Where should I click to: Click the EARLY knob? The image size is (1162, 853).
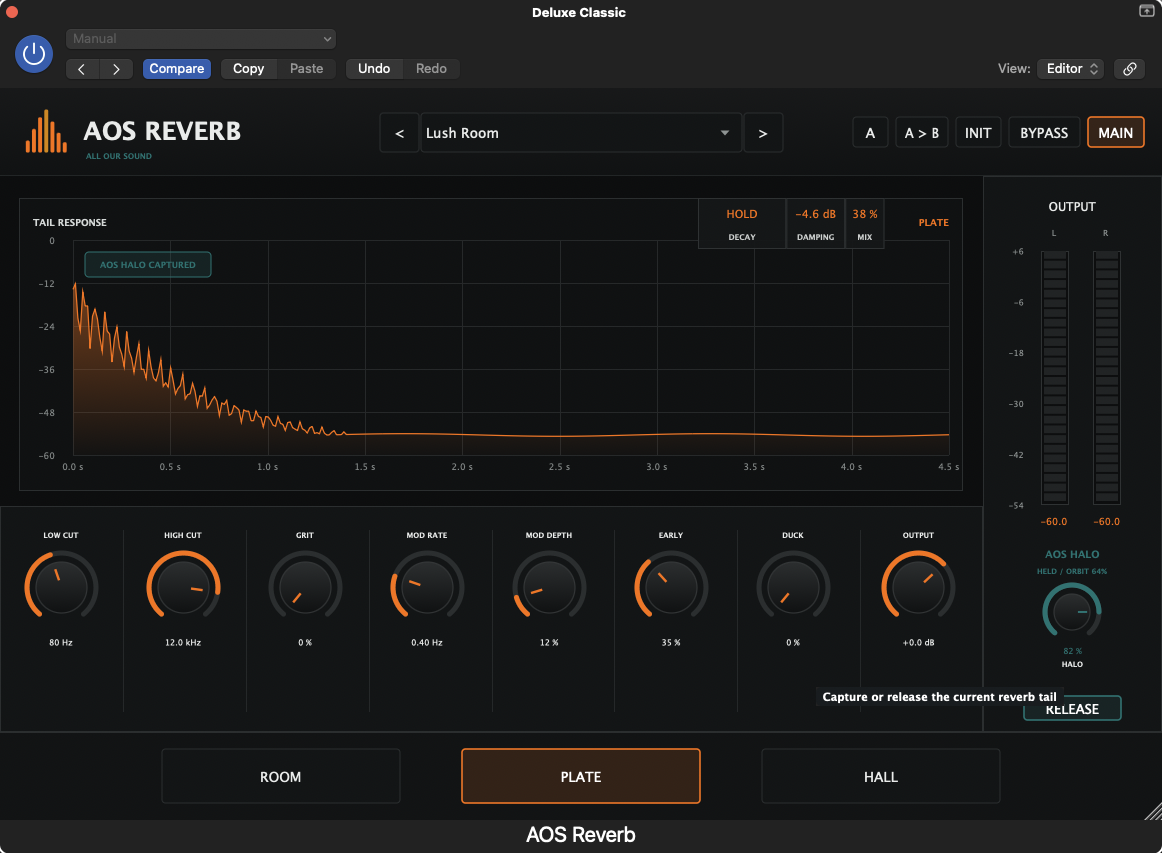[671, 587]
